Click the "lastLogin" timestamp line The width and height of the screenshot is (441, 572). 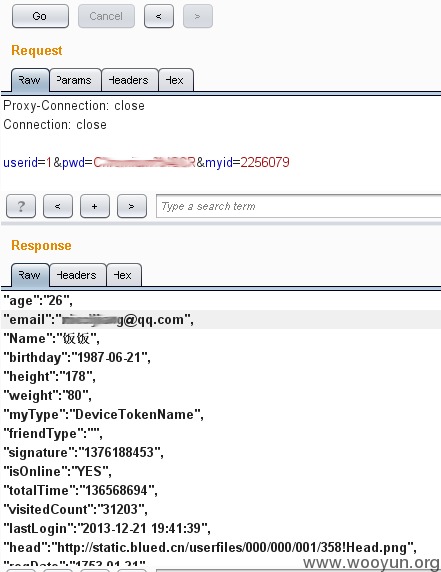pyautogui.click(x=107, y=528)
